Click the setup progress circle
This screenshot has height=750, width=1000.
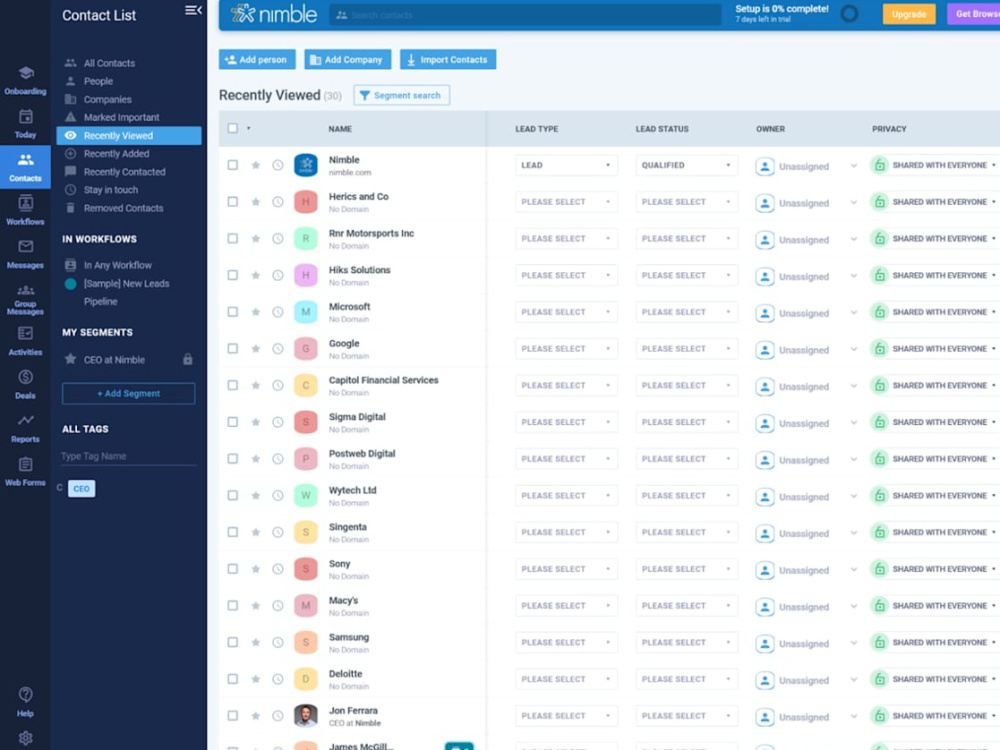coord(849,13)
